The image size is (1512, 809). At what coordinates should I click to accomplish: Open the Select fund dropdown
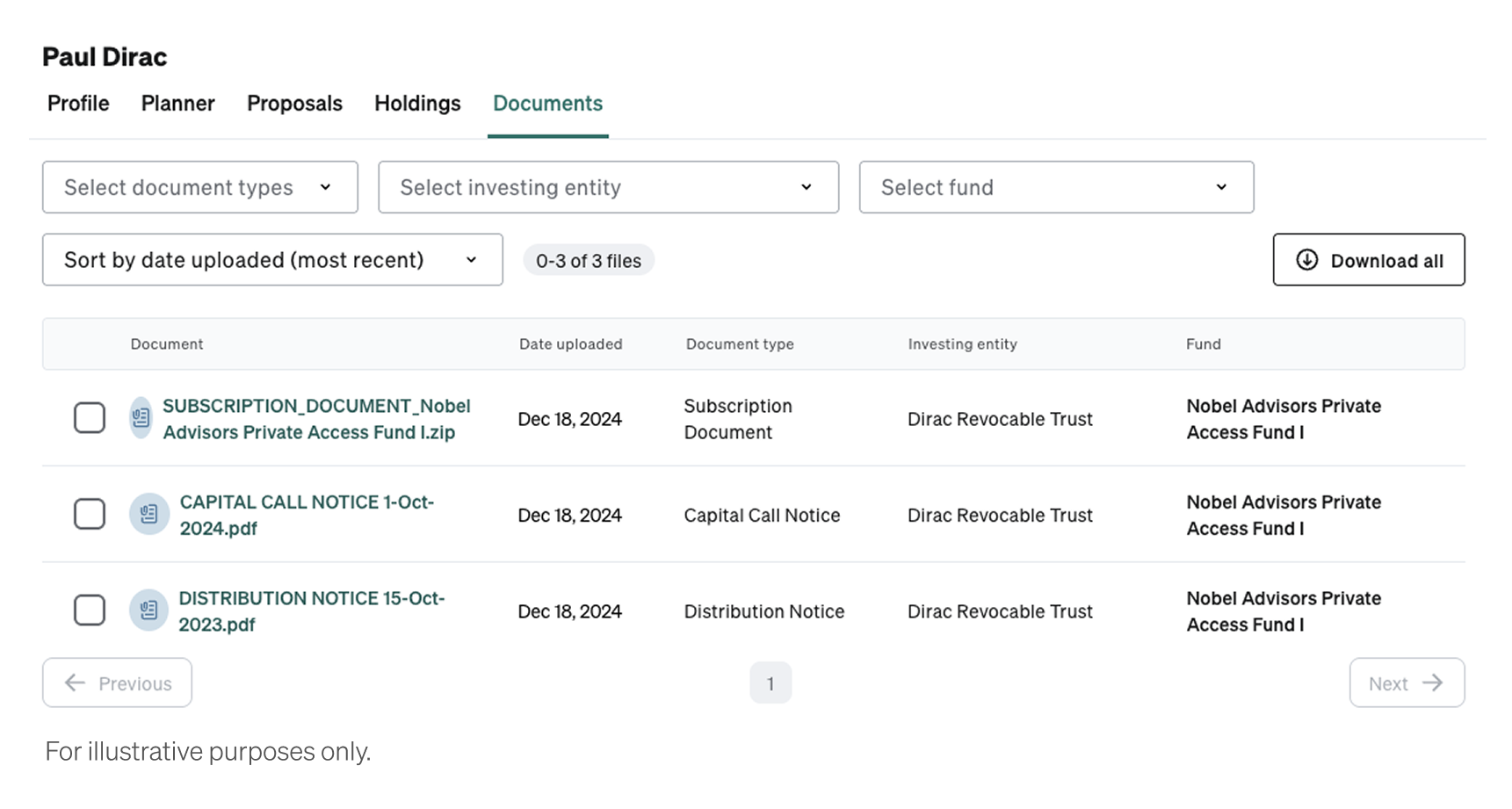pyautogui.click(x=1055, y=187)
